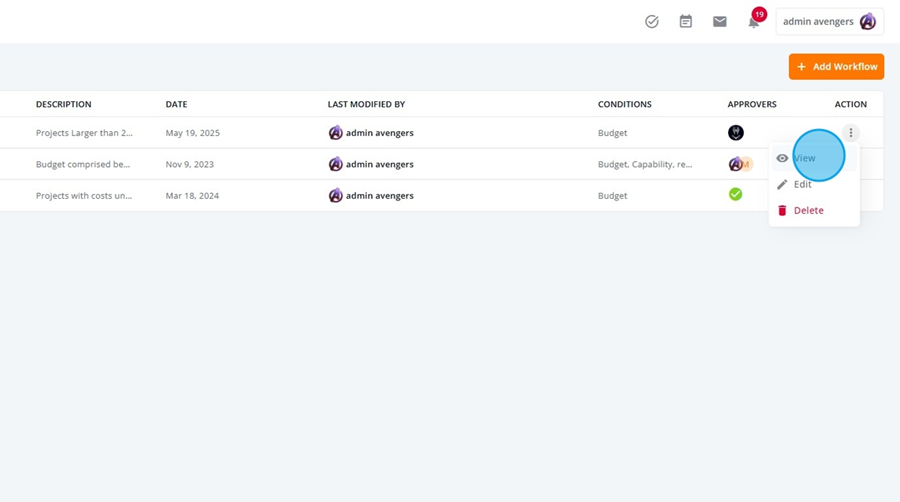Screen dimensions: 900x502
Task: Sort by the Date column header
Action: pos(176,104)
